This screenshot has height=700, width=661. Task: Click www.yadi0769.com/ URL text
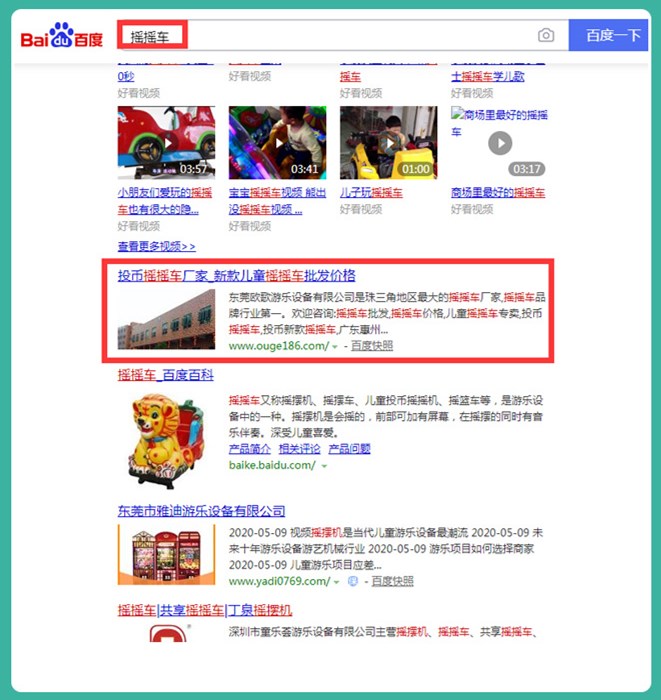click(280, 581)
